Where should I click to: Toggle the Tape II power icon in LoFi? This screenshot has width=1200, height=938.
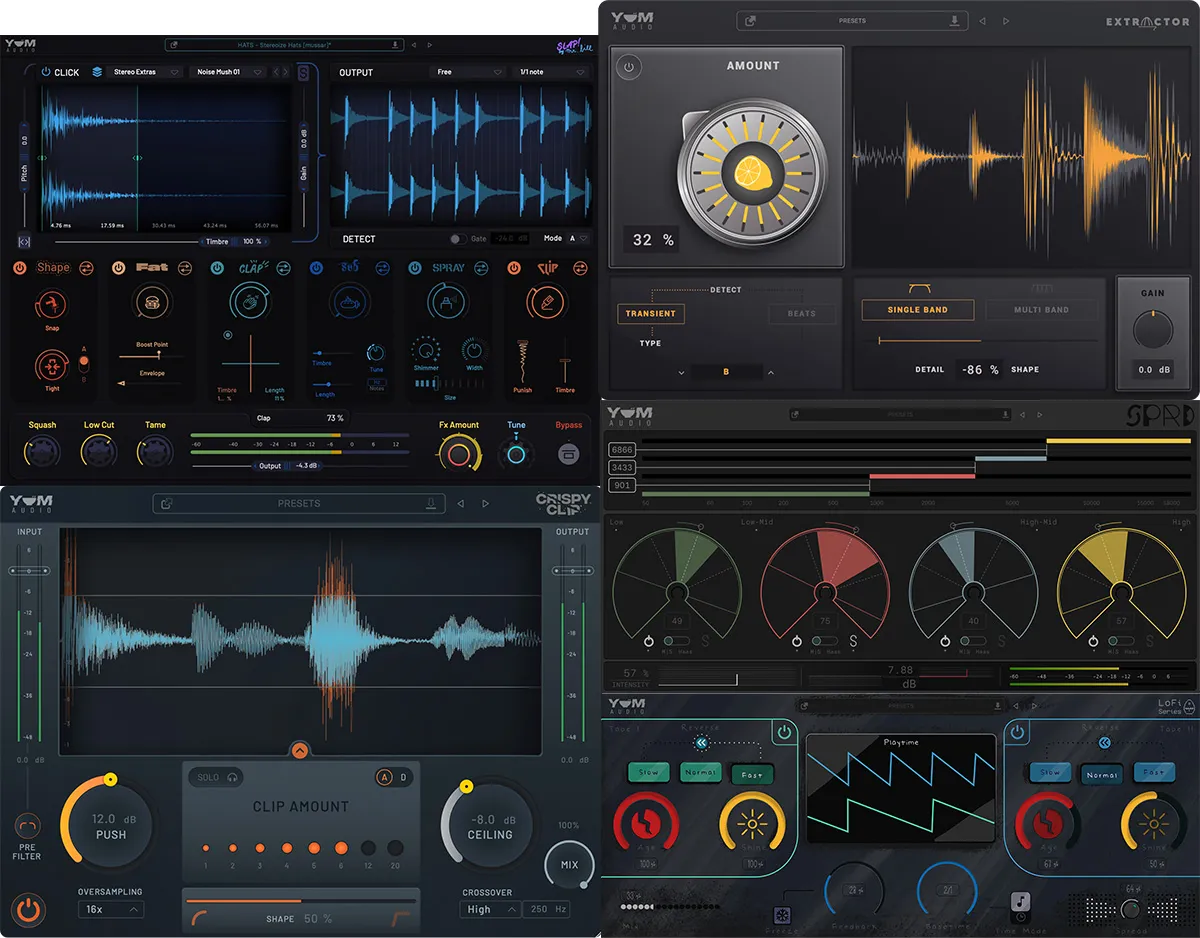(x=1018, y=733)
